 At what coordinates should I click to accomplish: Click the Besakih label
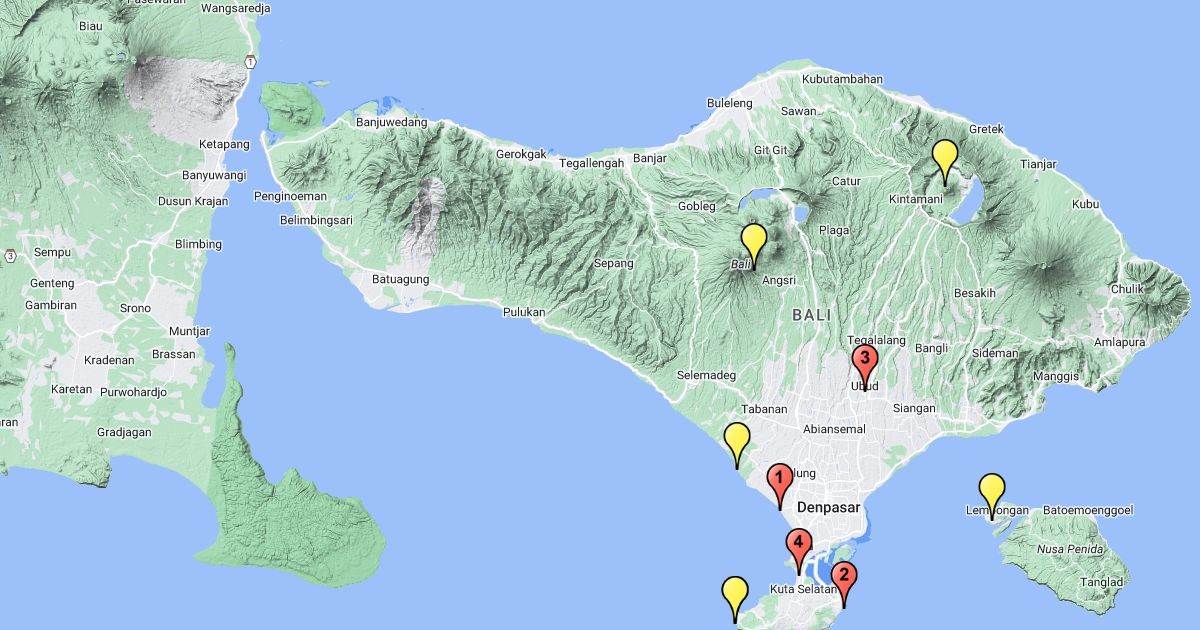click(x=974, y=293)
